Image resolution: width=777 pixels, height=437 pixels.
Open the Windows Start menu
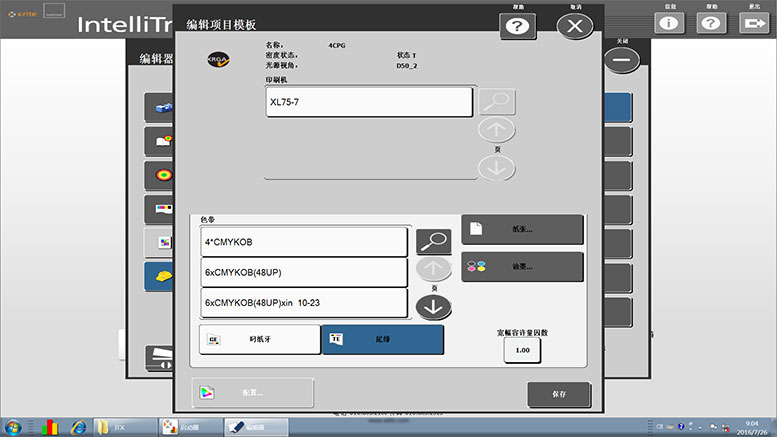(x=13, y=427)
